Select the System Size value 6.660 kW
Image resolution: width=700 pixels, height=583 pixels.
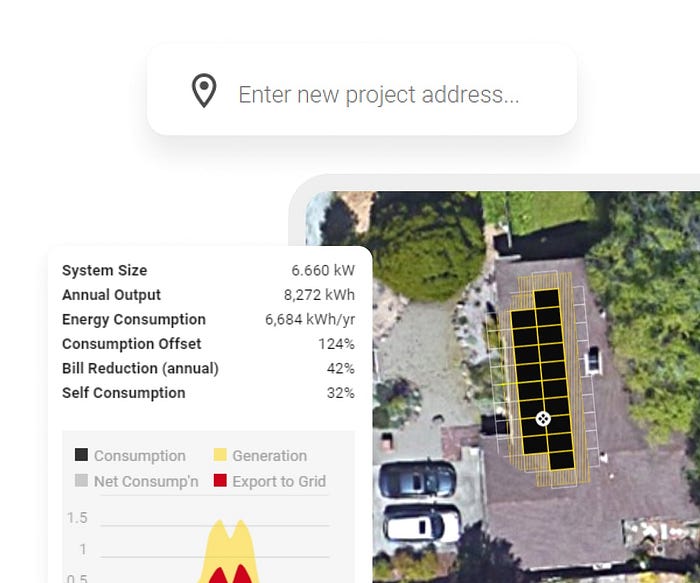tap(323, 271)
